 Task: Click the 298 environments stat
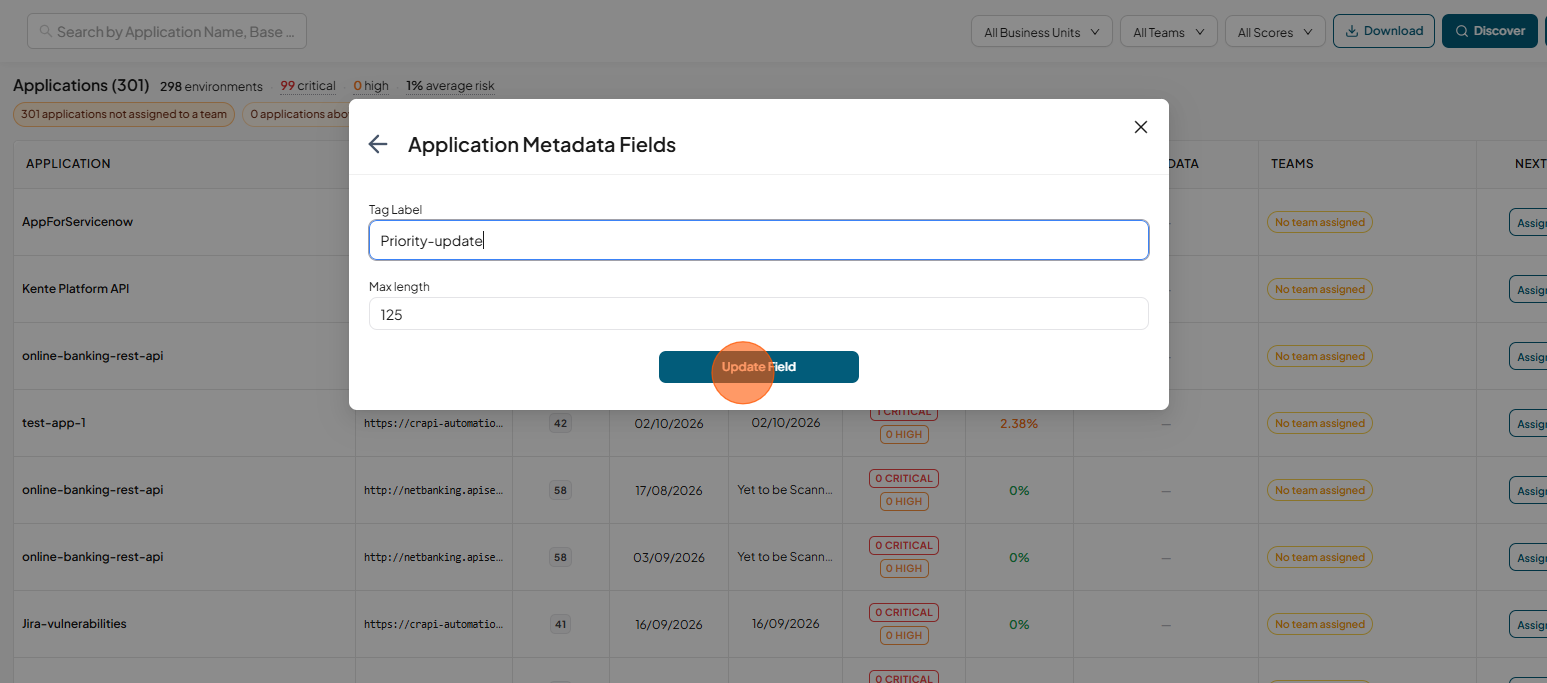click(x=211, y=86)
